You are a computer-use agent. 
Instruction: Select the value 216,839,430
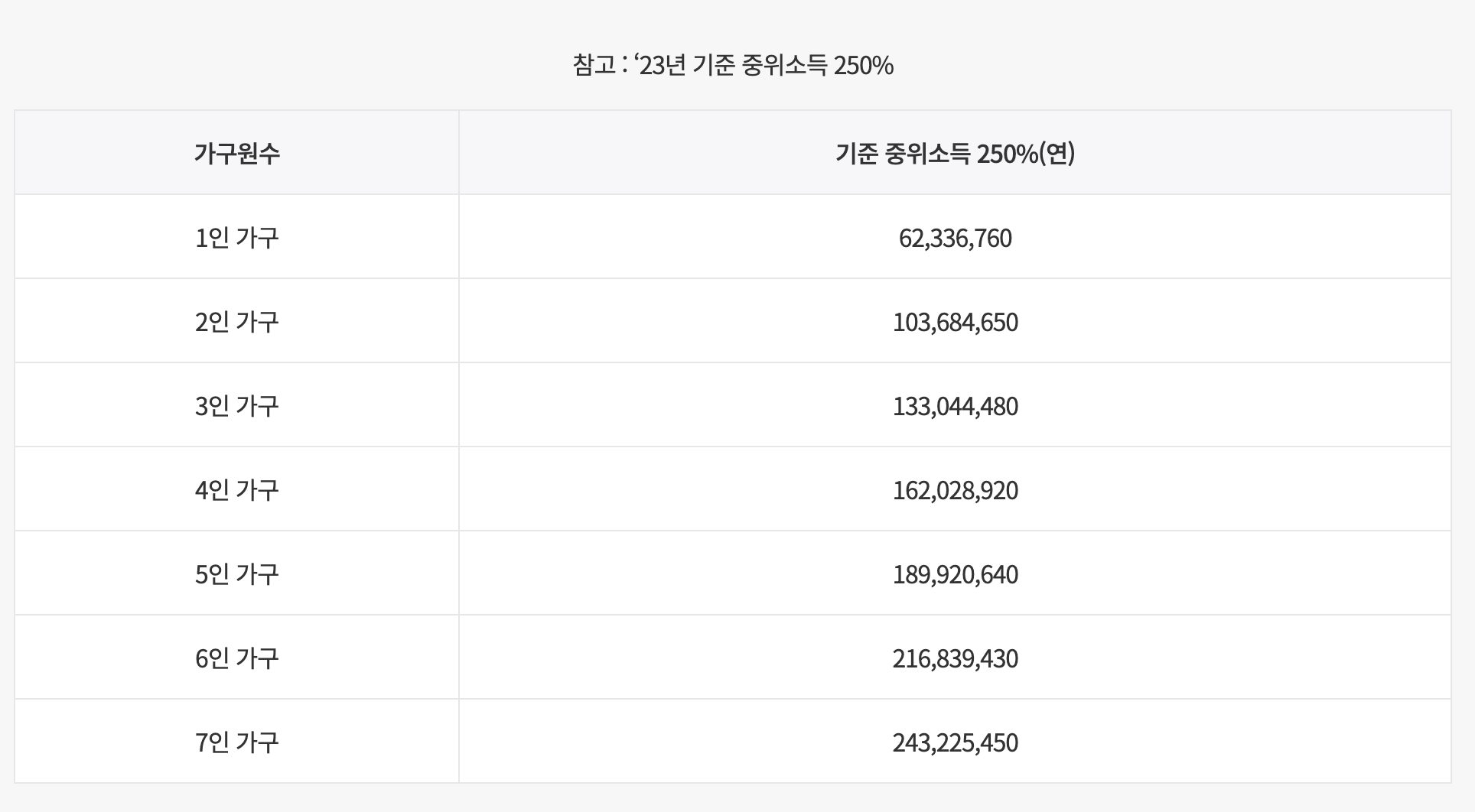point(955,659)
